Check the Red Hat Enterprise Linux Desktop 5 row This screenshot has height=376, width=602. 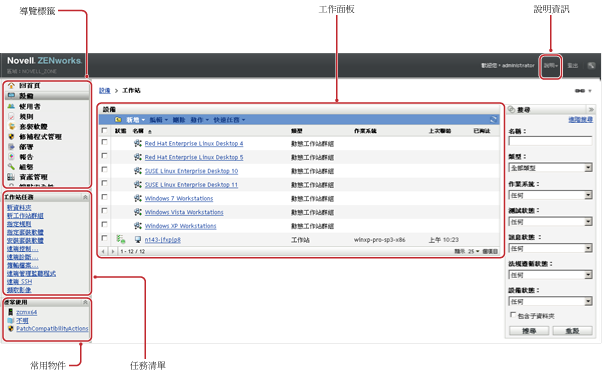tap(104, 156)
